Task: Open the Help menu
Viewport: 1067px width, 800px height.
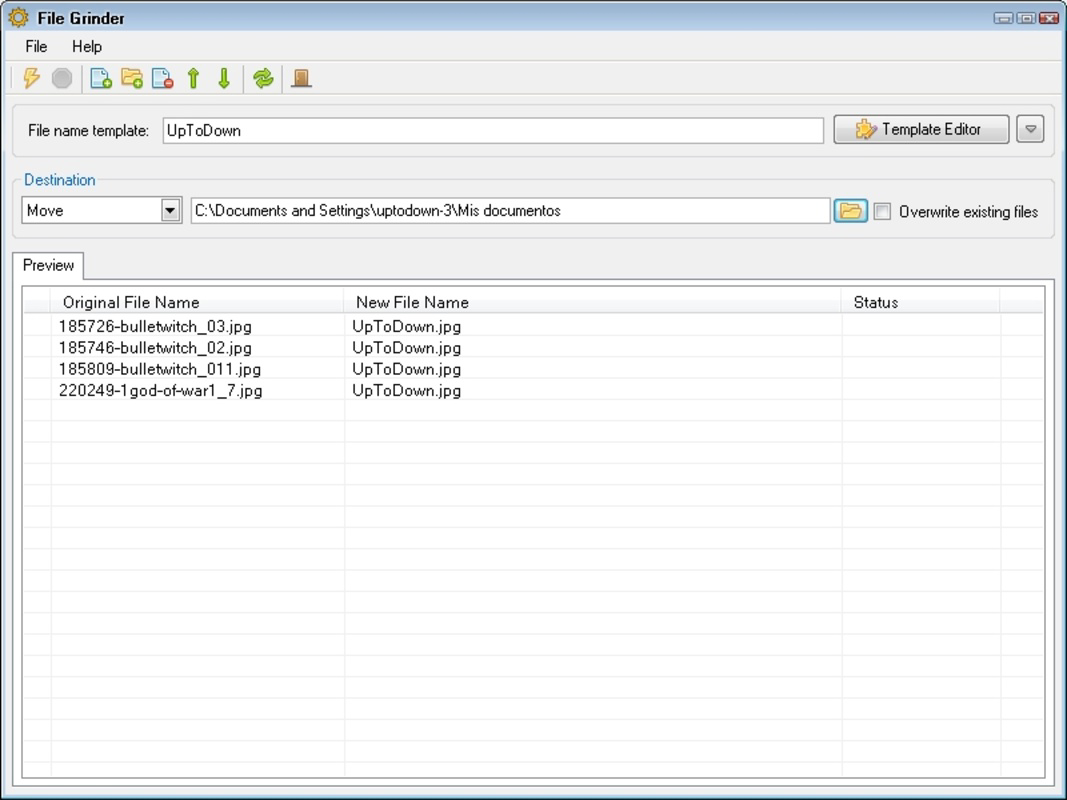Action: point(85,46)
